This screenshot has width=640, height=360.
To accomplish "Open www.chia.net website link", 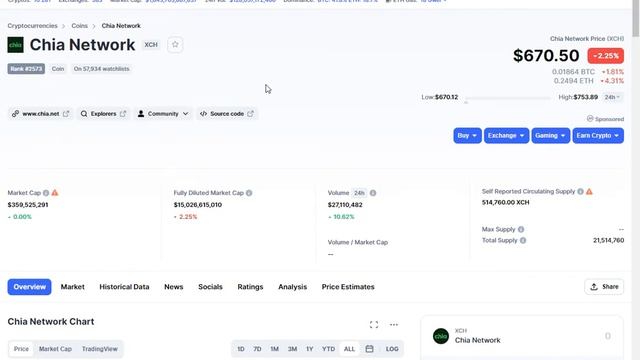I will pos(40,113).
